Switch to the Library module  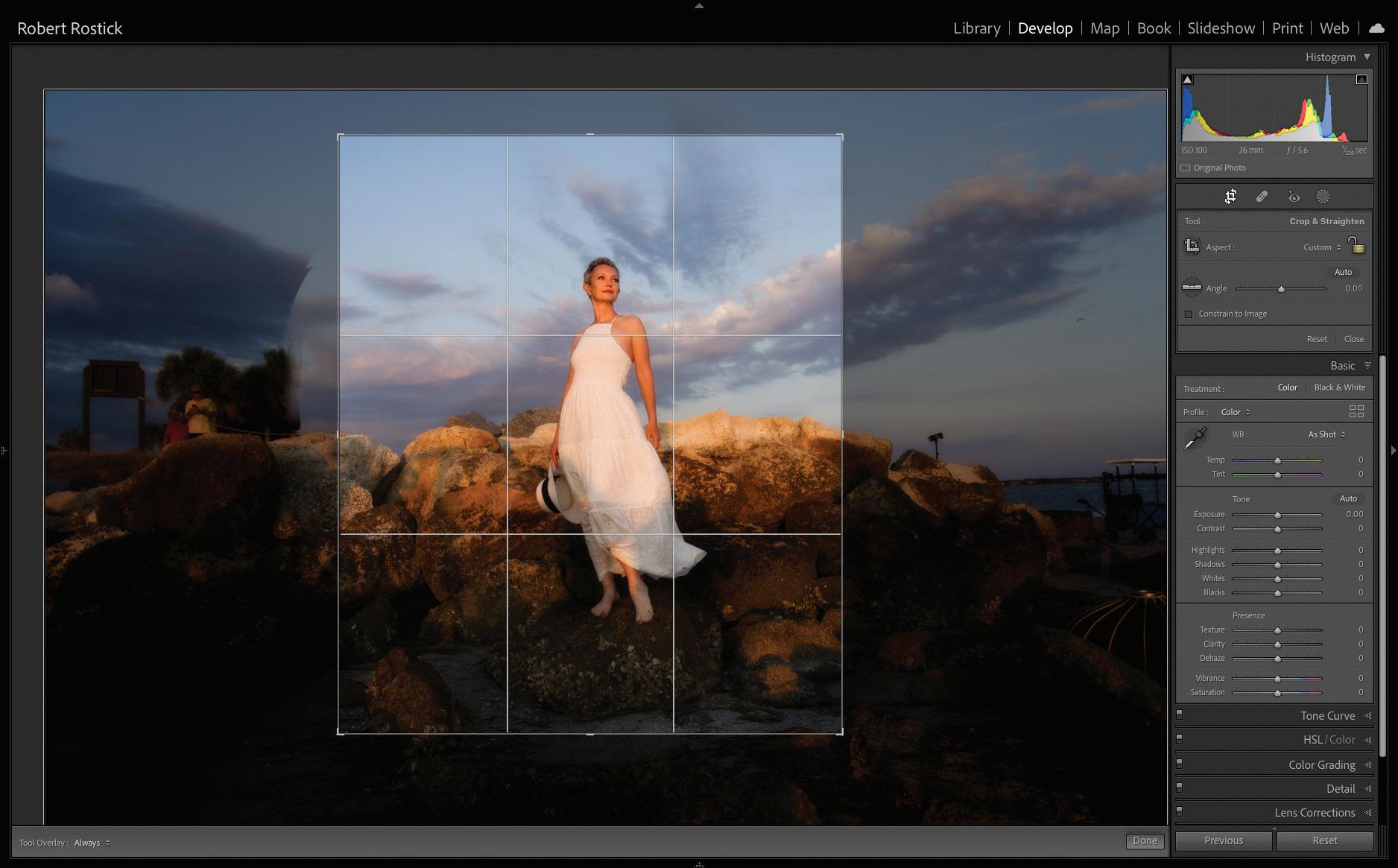point(976,28)
